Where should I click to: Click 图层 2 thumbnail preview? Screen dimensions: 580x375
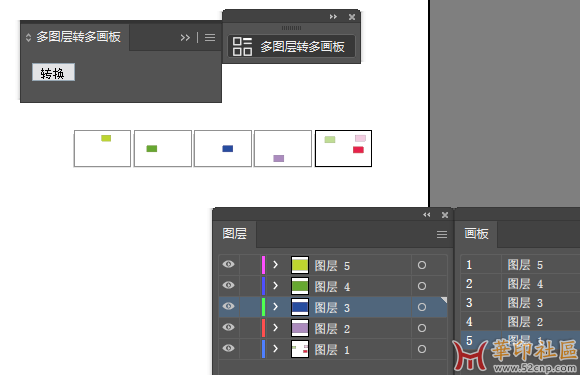point(300,328)
